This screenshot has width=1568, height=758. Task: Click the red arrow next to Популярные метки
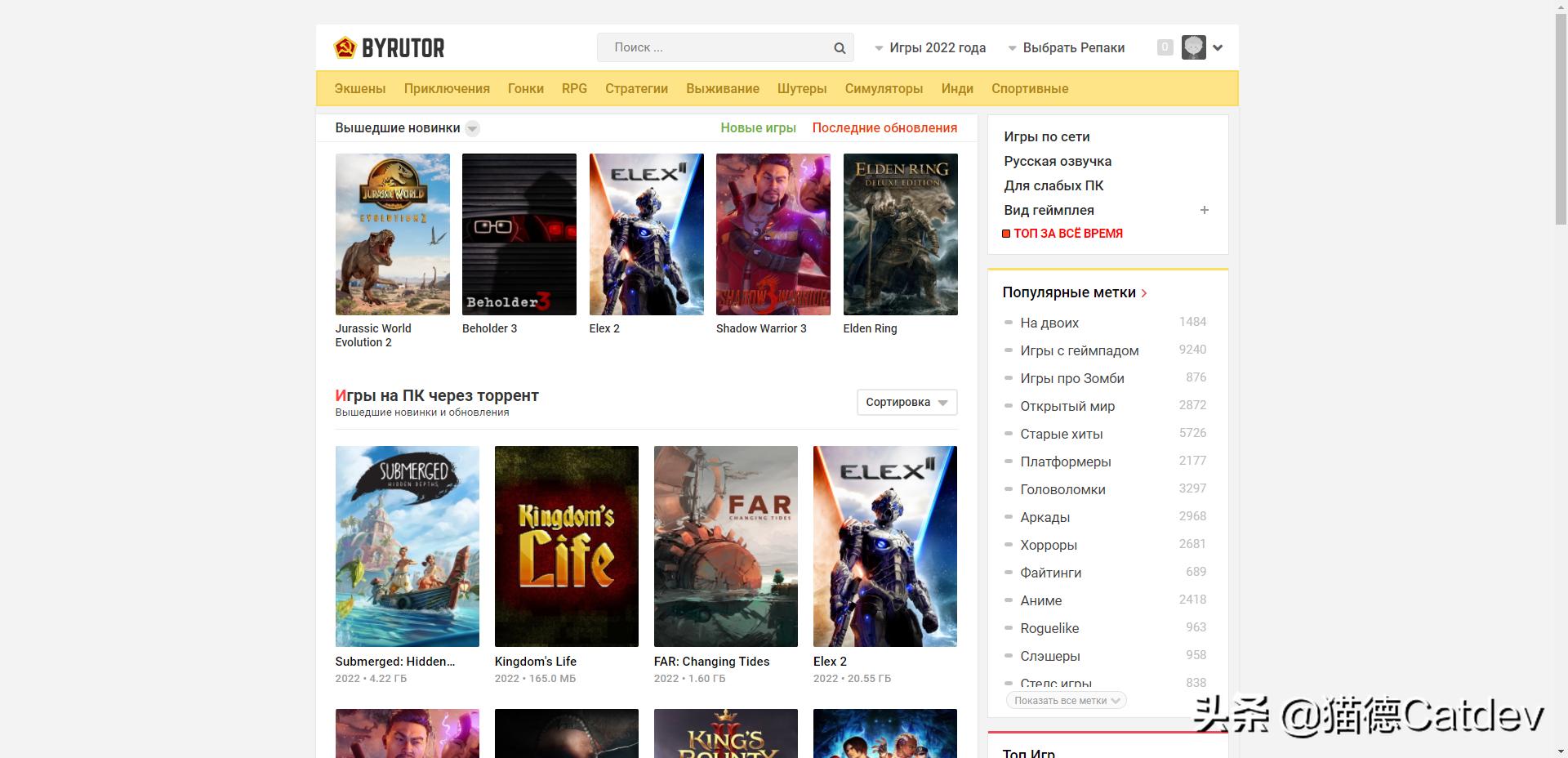coord(1144,293)
